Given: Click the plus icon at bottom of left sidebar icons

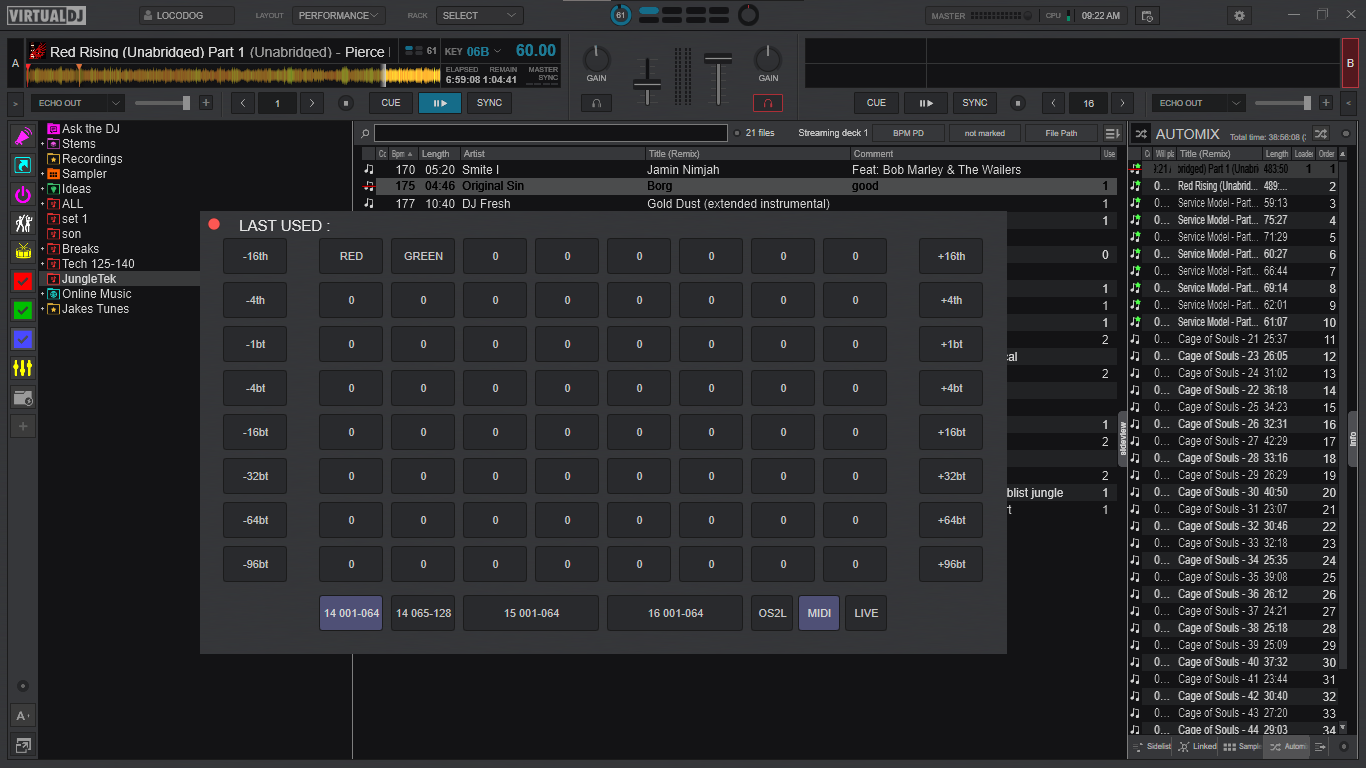Looking at the screenshot, I should point(23,426).
